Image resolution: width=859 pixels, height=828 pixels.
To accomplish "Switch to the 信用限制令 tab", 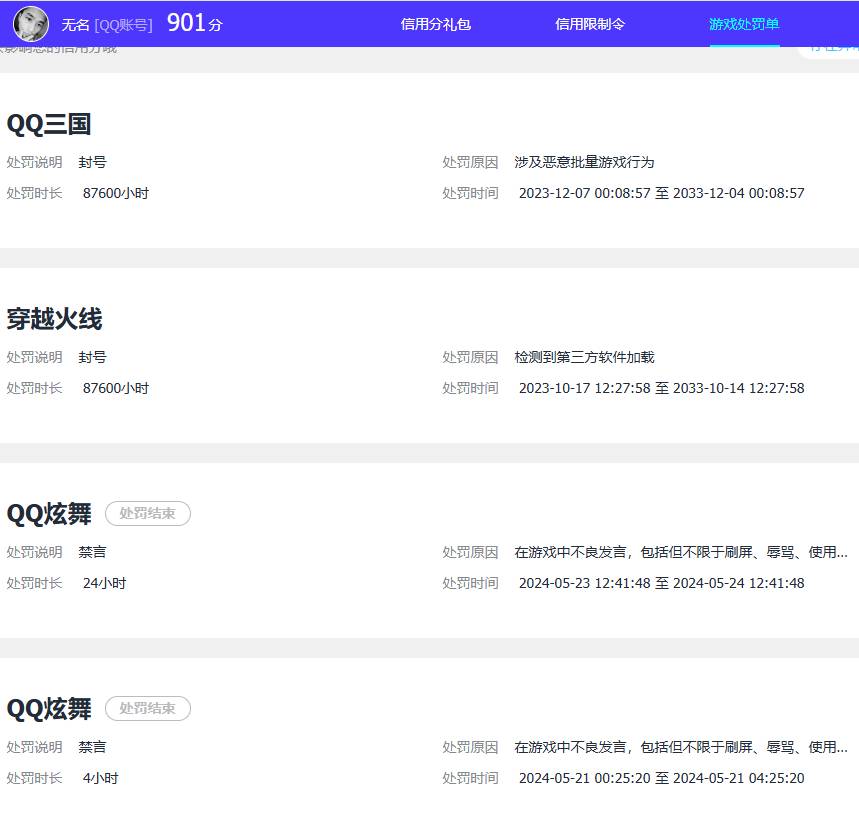I will pyautogui.click(x=590, y=24).
